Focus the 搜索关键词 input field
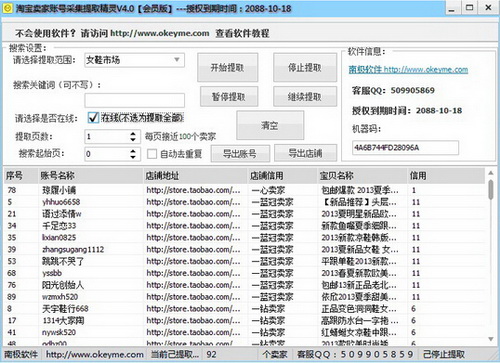Viewport: 500px width, 363px height. click(134, 100)
